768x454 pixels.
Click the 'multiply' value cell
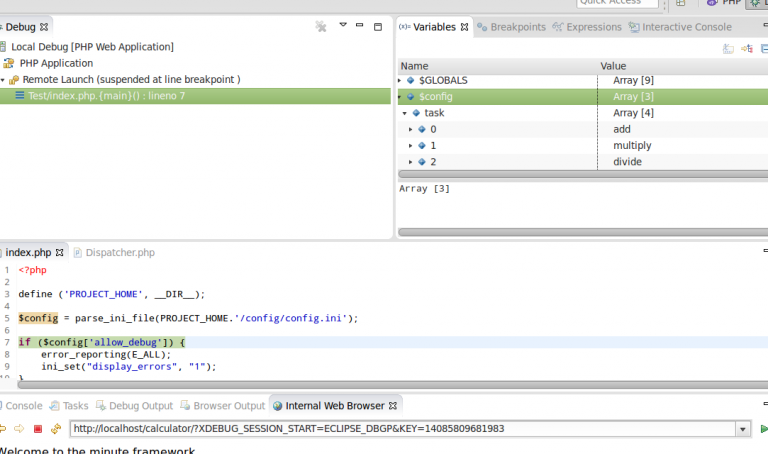click(x=632, y=145)
